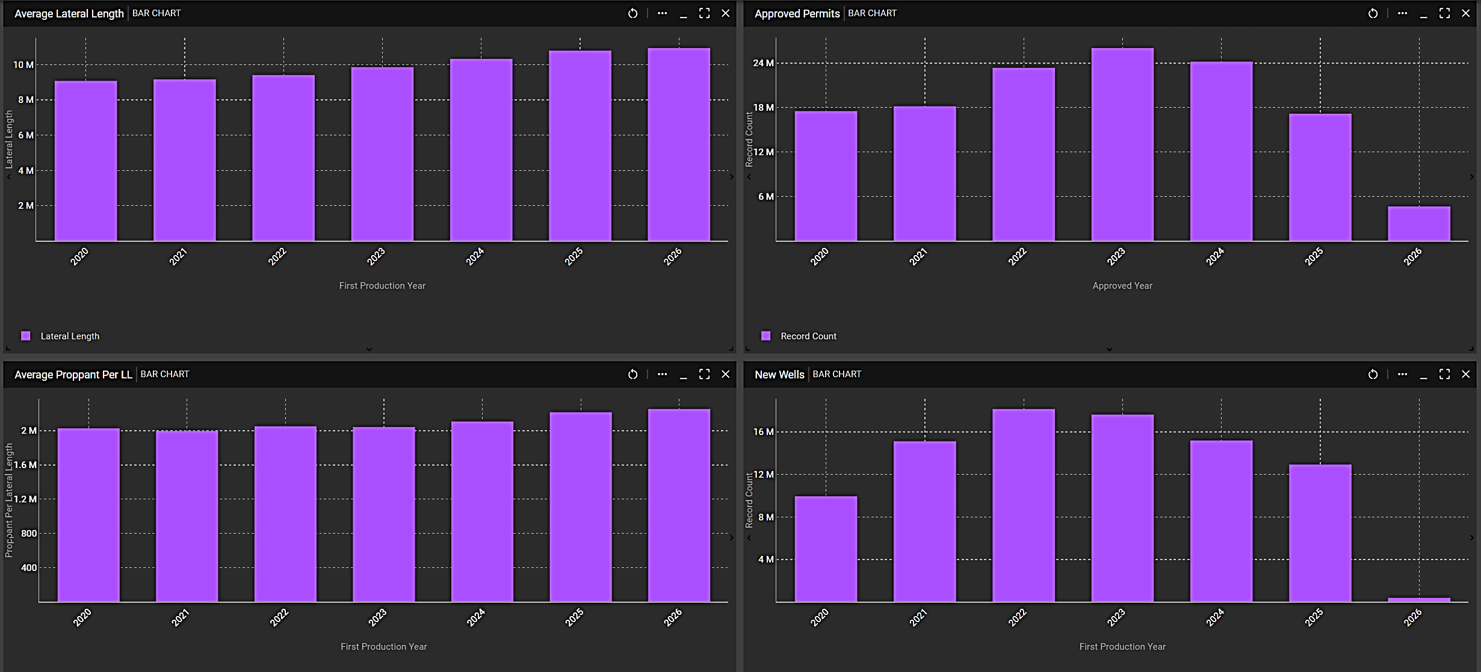
Task: Refresh the Average Lateral Length chart
Action: pyautogui.click(x=632, y=13)
